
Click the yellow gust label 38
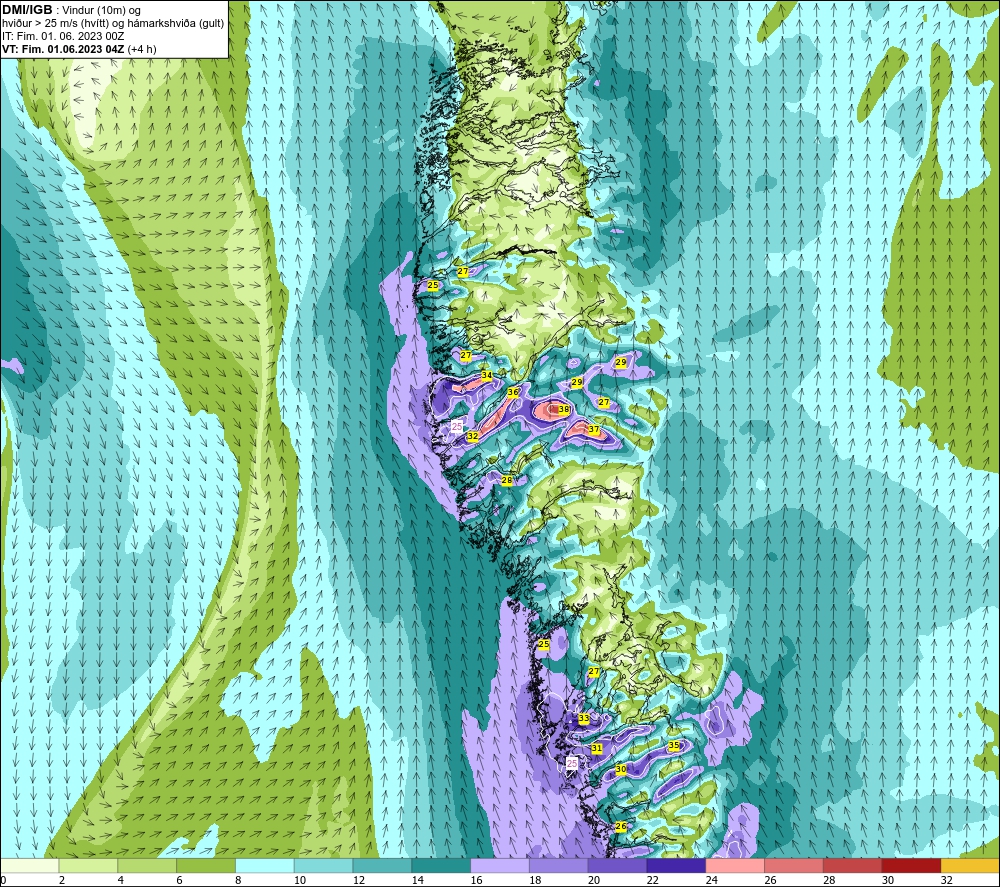coord(564,409)
